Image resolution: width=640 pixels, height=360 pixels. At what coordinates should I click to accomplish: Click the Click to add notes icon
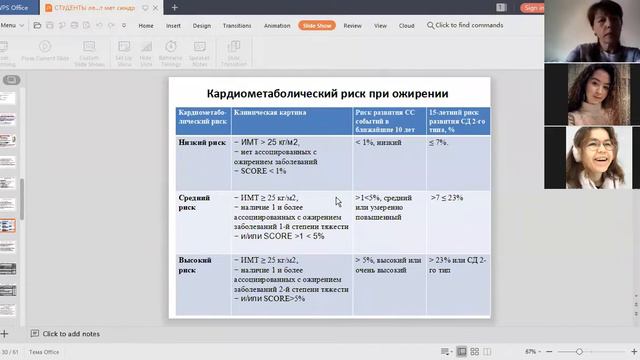click(x=35, y=333)
